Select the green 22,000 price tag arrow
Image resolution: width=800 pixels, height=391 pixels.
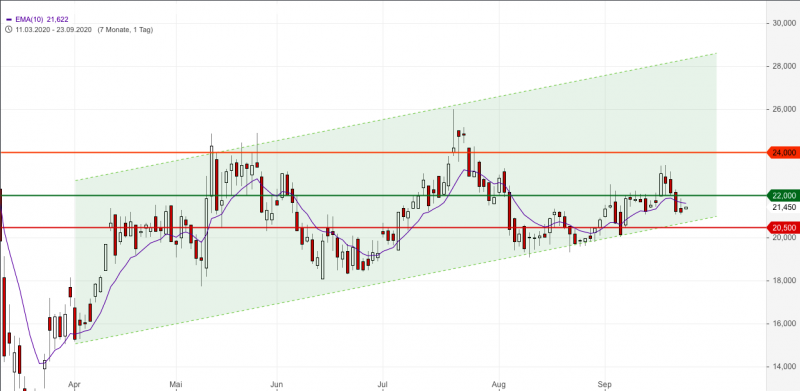point(782,196)
